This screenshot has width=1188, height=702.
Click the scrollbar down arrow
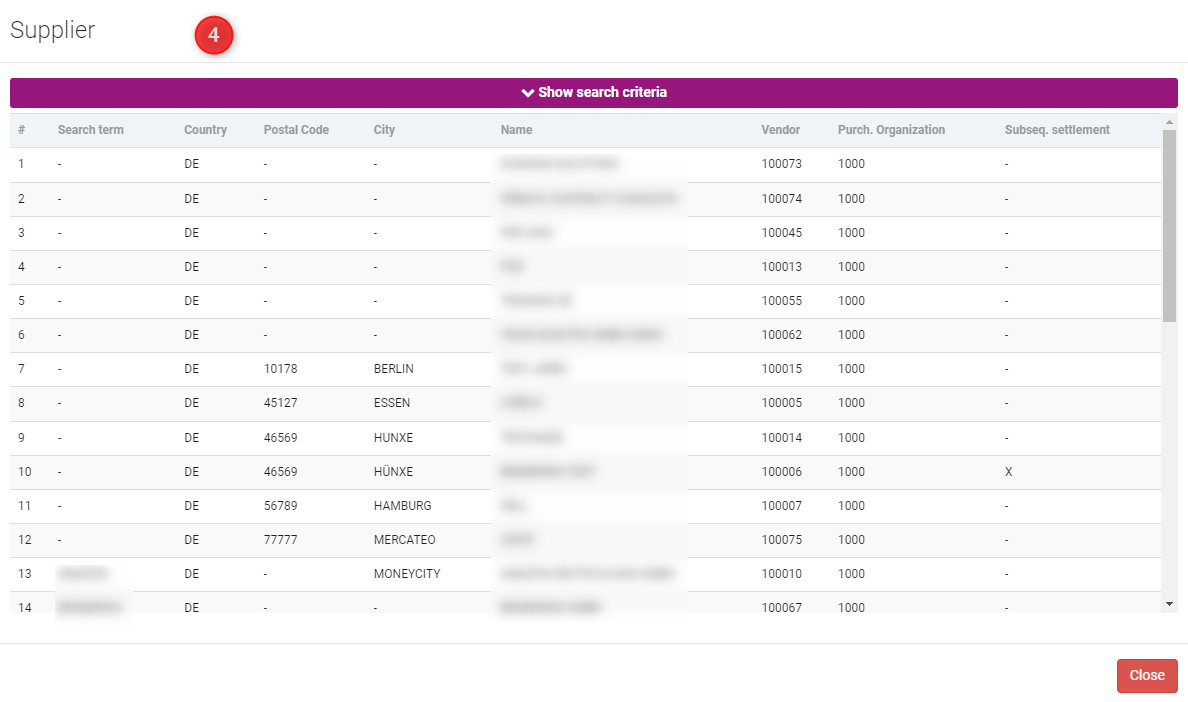pos(1169,604)
